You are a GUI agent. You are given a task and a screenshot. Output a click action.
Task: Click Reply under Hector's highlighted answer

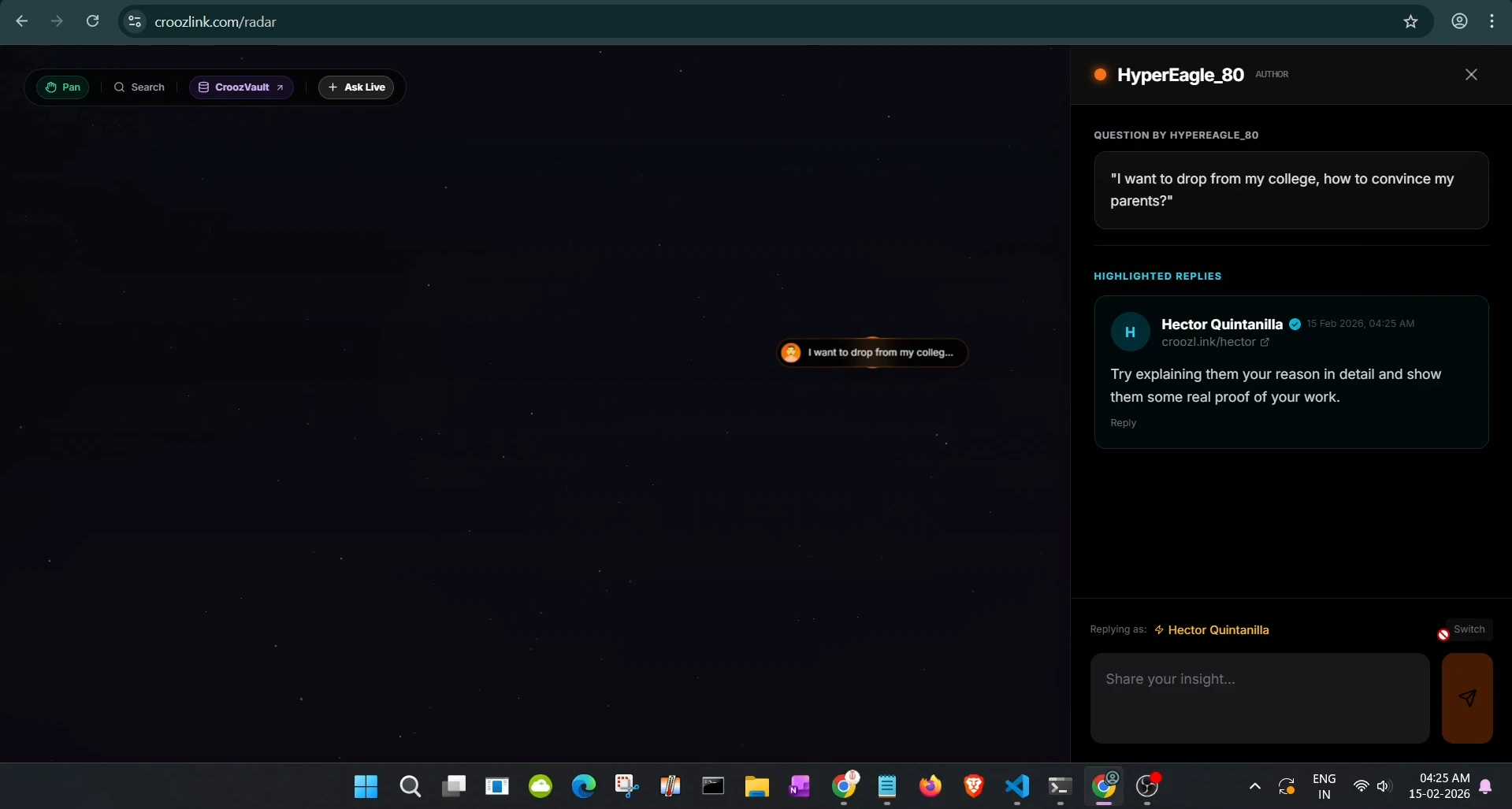[1122, 422]
